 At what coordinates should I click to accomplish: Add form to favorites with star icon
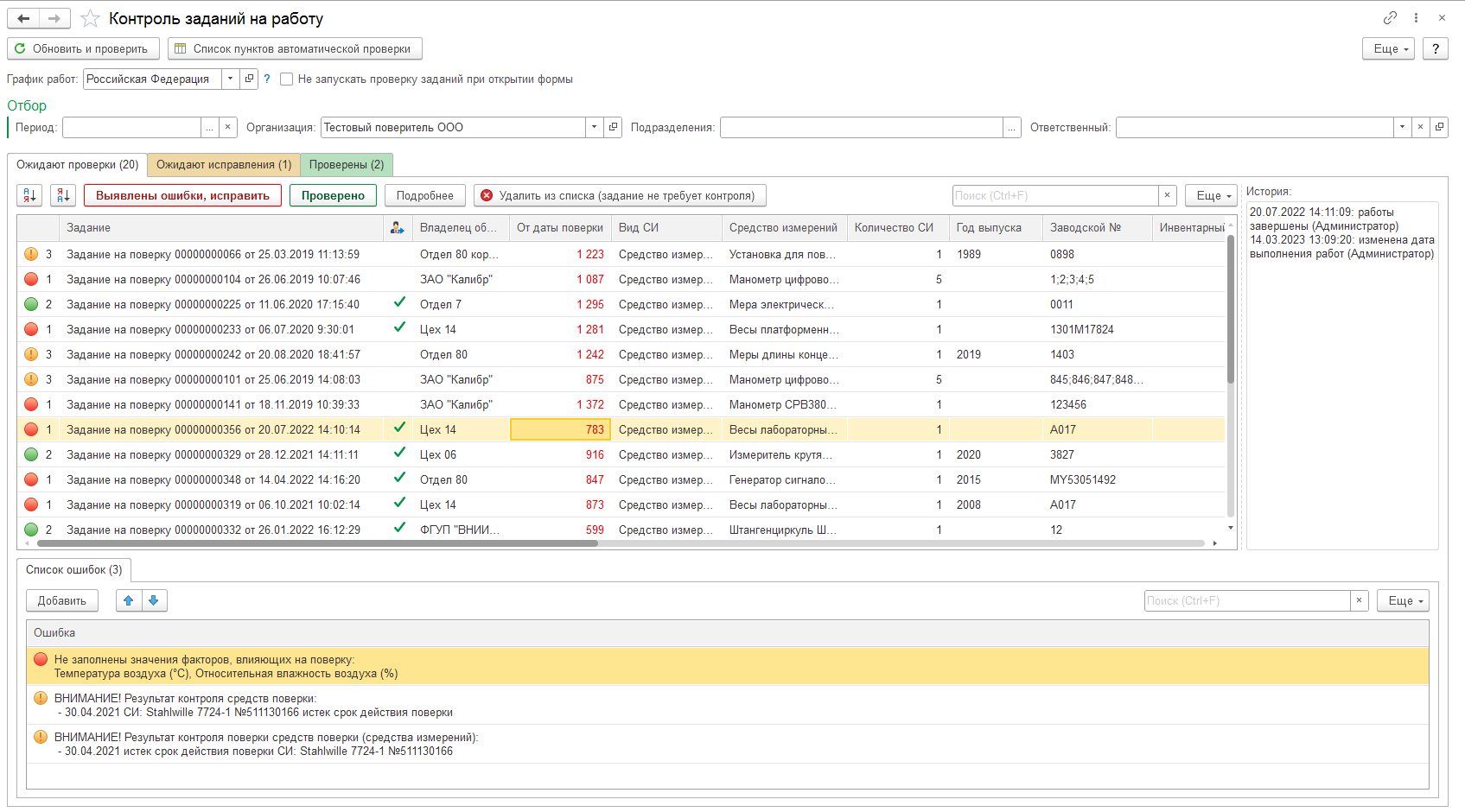pos(90,18)
